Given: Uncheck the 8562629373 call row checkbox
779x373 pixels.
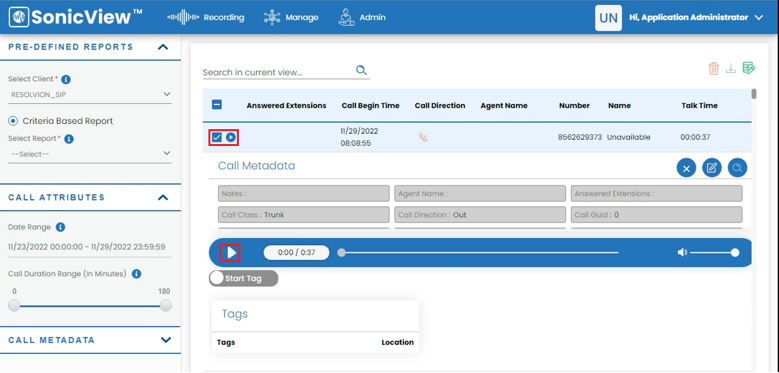Looking at the screenshot, I should (217, 137).
